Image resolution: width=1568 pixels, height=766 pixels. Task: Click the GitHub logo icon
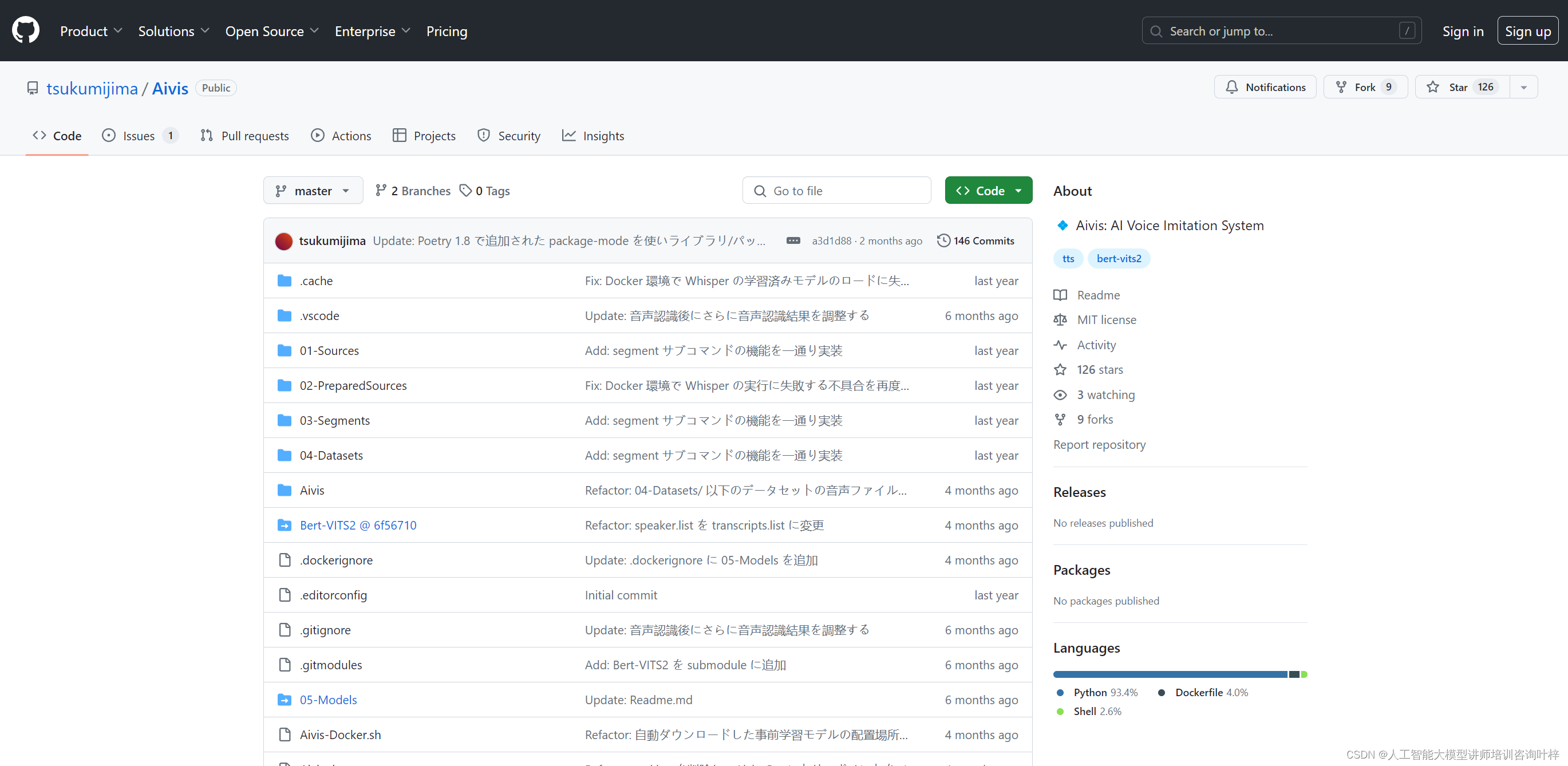coord(26,30)
